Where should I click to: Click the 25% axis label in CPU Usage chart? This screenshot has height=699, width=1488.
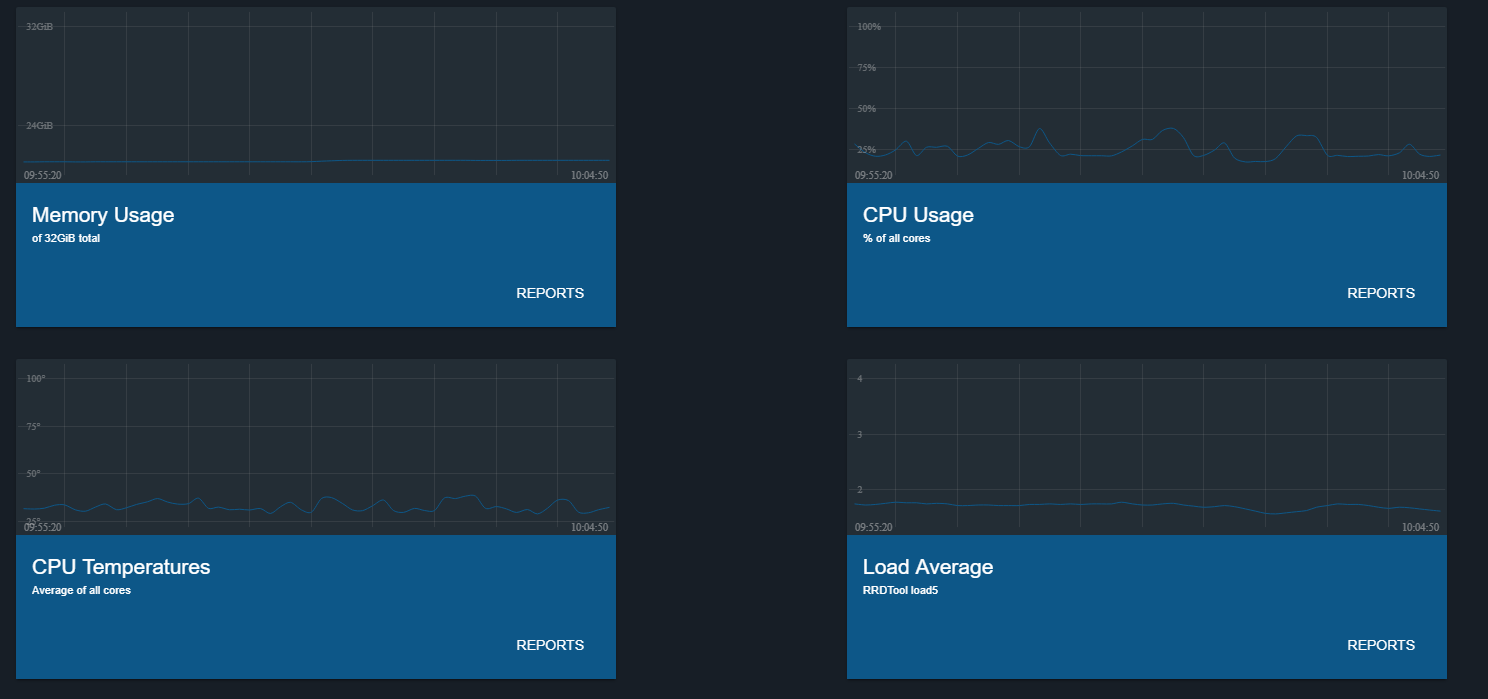coord(867,149)
